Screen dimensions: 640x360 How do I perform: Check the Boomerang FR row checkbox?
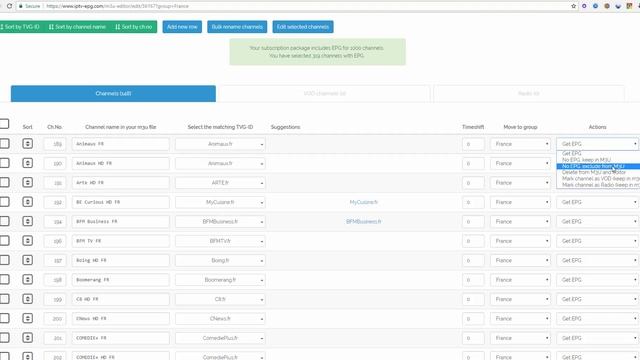coord(4,280)
